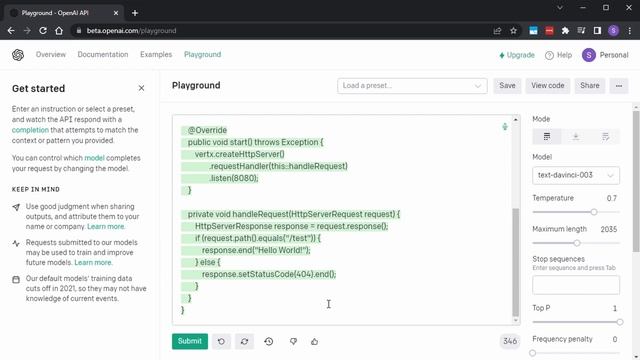Screen dimensions: 640x360
Task: Click the editor vertical scrollbar thumb
Action: click(516, 262)
